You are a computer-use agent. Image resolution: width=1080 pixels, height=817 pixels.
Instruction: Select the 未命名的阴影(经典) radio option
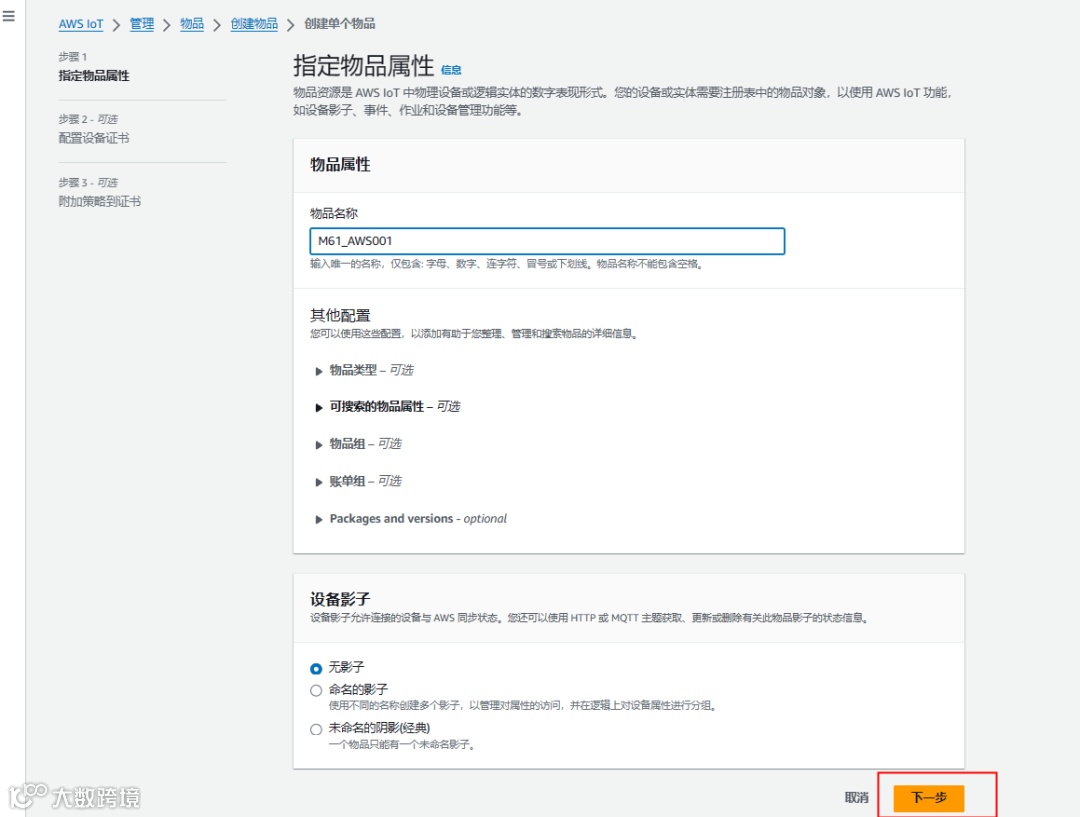point(316,729)
